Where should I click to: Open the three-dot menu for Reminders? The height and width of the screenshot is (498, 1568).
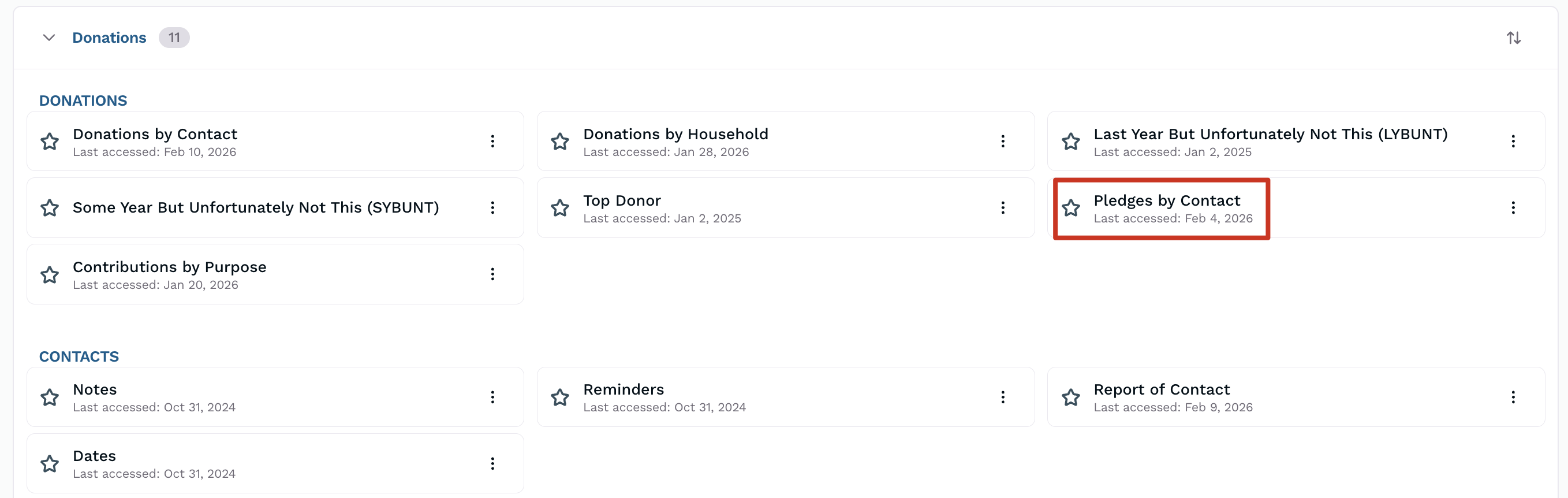[x=1003, y=397]
